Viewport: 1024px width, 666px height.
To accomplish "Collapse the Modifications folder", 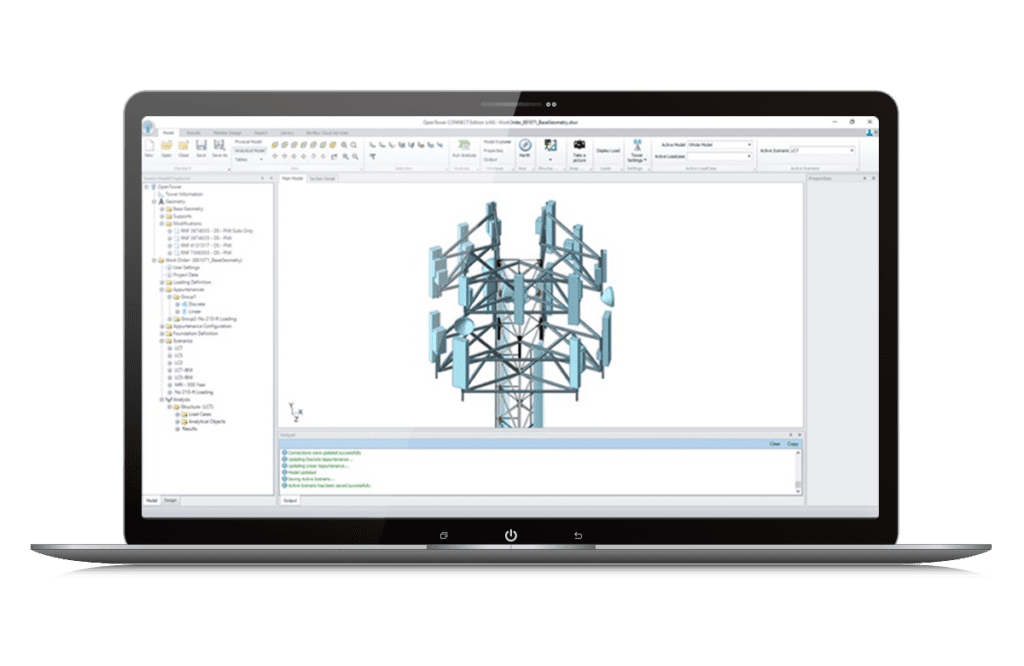I will 162,223.
